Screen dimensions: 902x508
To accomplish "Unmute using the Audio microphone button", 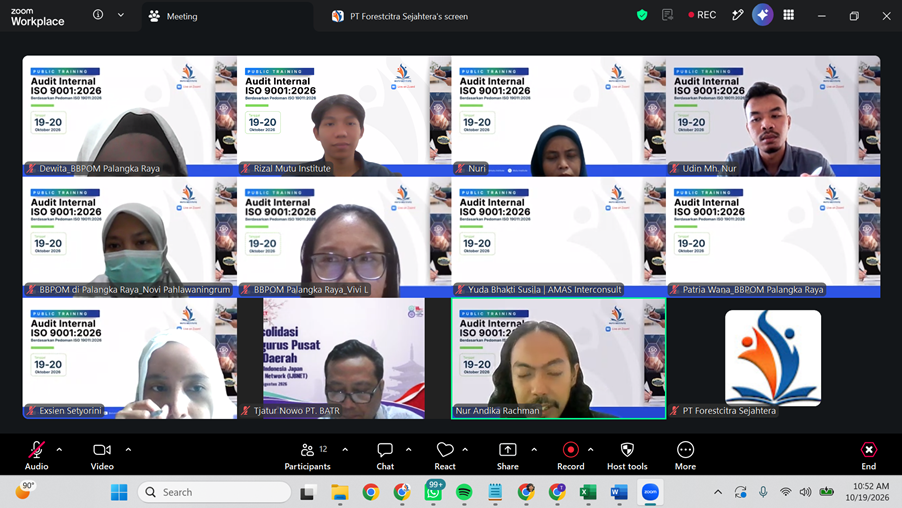I will pos(36,456).
